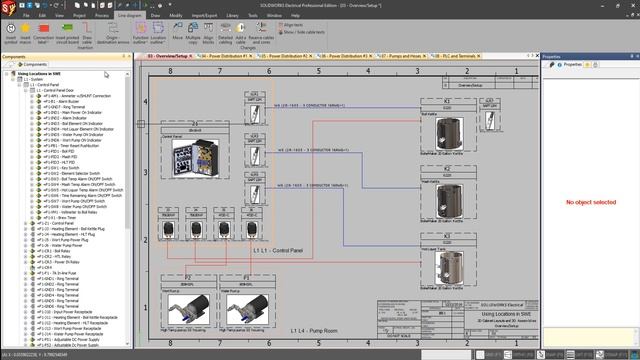Open the View menu
The height and width of the screenshot is (360, 640).
point(59,16)
